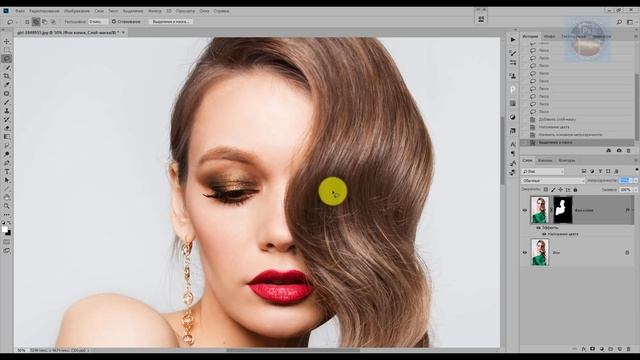Click the Feather (Растушевка) input field
This screenshot has height=360, width=640.
coord(98,22)
